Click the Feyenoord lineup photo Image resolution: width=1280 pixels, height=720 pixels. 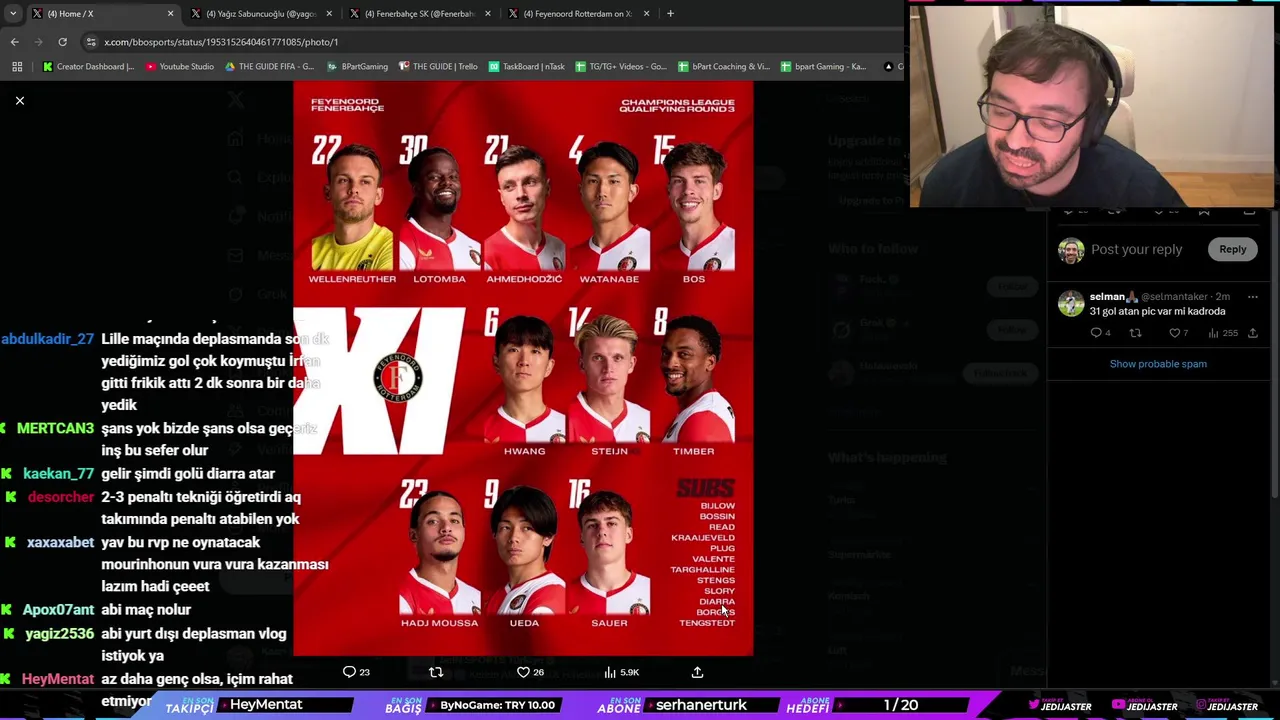(523, 368)
